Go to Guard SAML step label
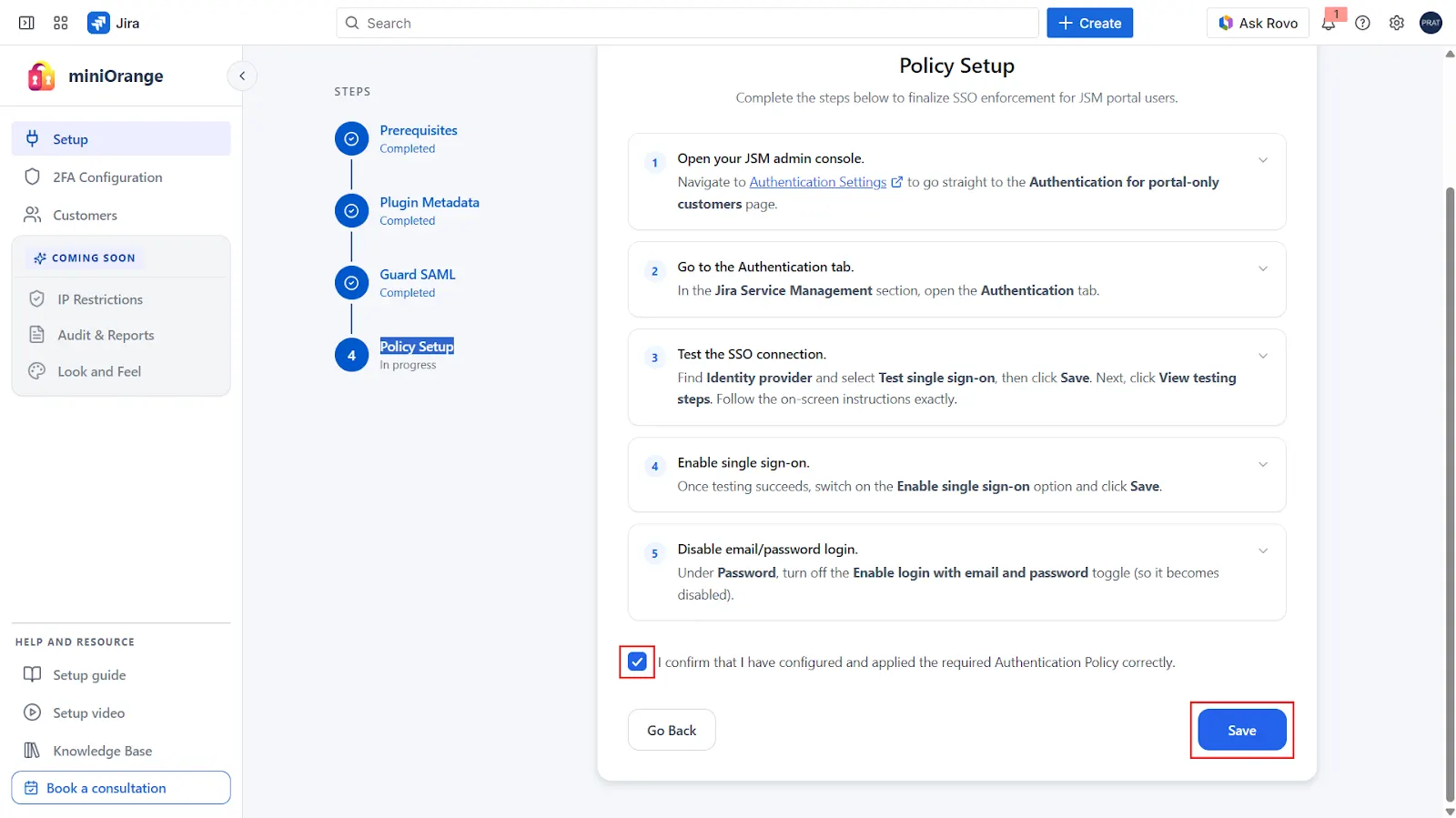1456x818 pixels. pos(418,274)
